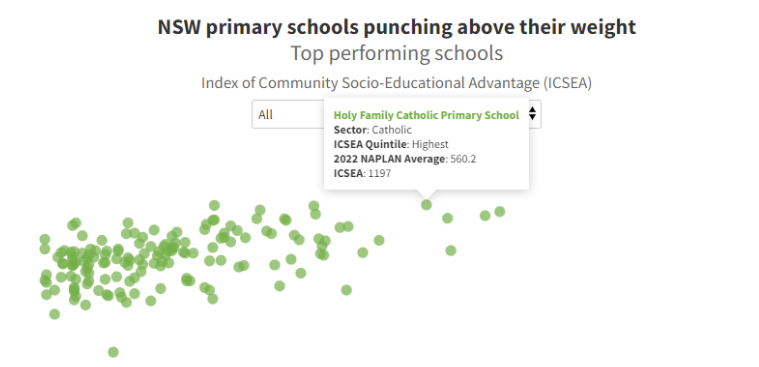Select the dot under the Holy Family tooltip pointer
Screen dimensions: 759x367
[426, 205]
